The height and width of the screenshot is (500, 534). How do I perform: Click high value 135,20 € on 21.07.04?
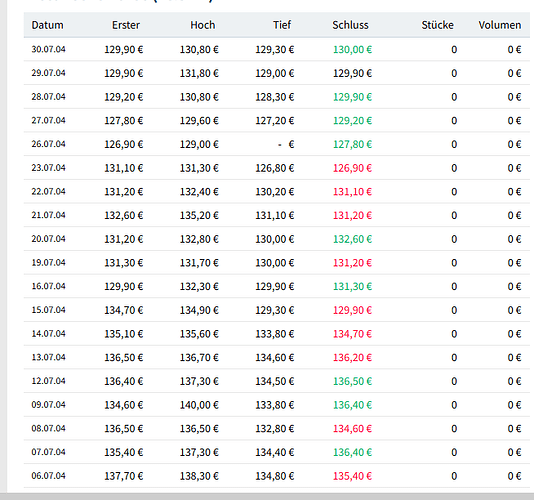199,216
